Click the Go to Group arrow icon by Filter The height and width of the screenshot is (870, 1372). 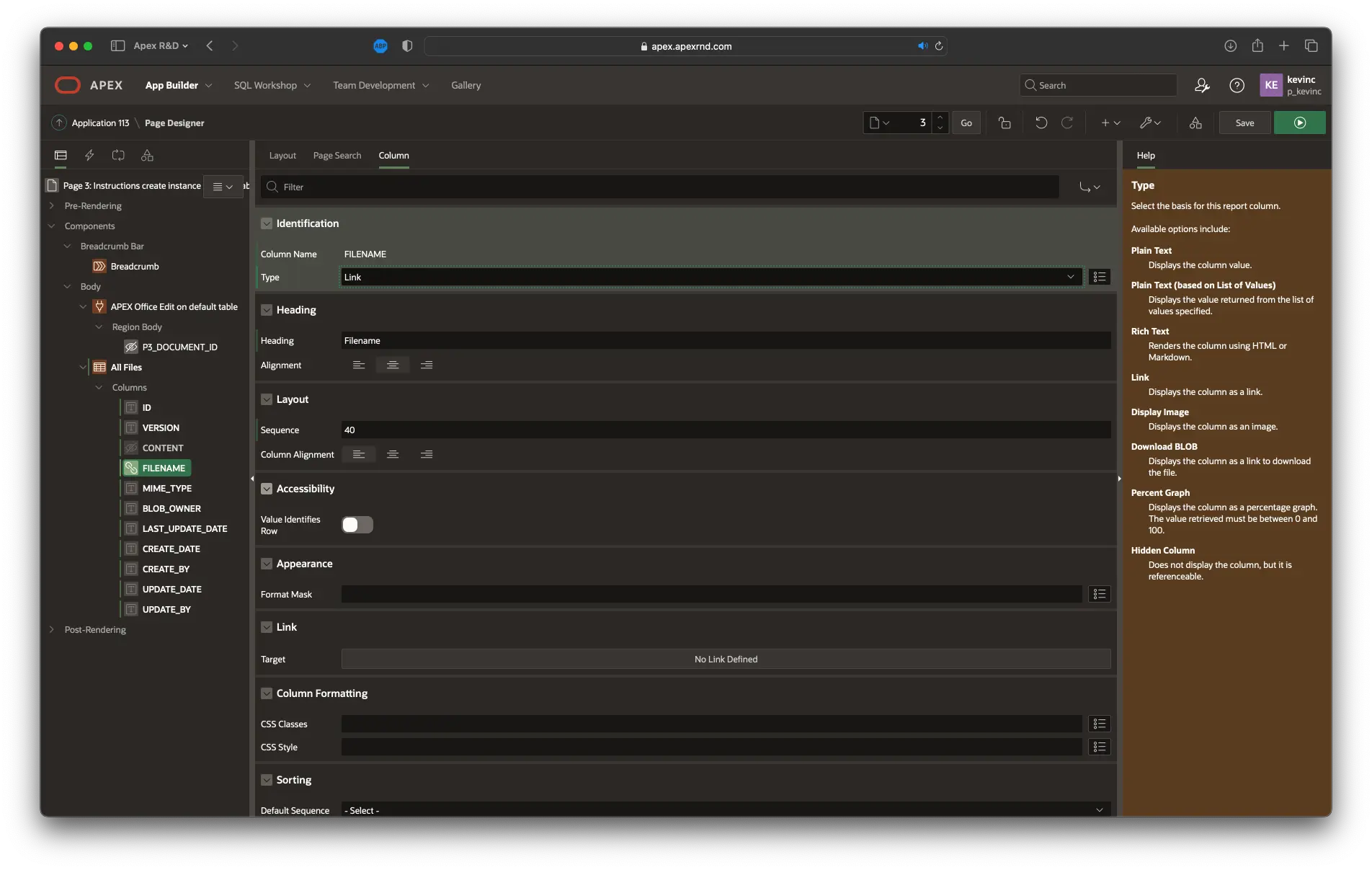(x=1090, y=187)
